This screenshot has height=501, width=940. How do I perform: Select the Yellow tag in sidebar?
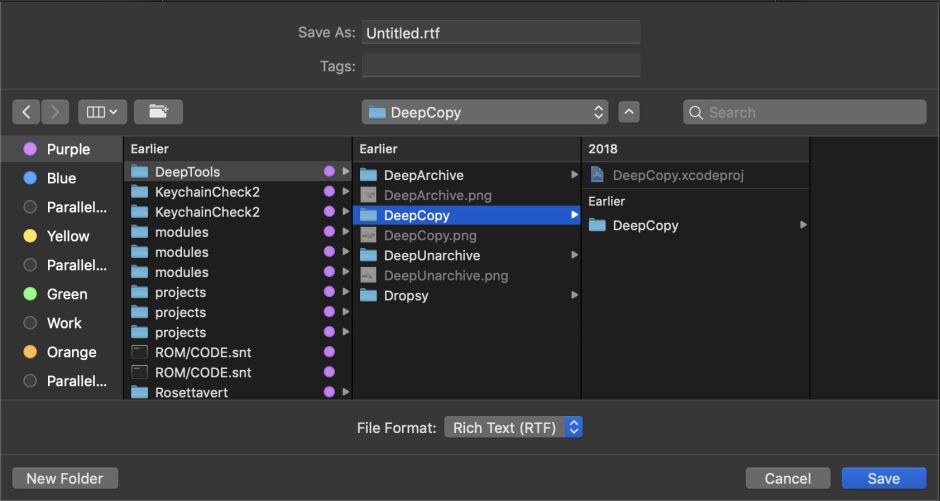click(x=62, y=236)
